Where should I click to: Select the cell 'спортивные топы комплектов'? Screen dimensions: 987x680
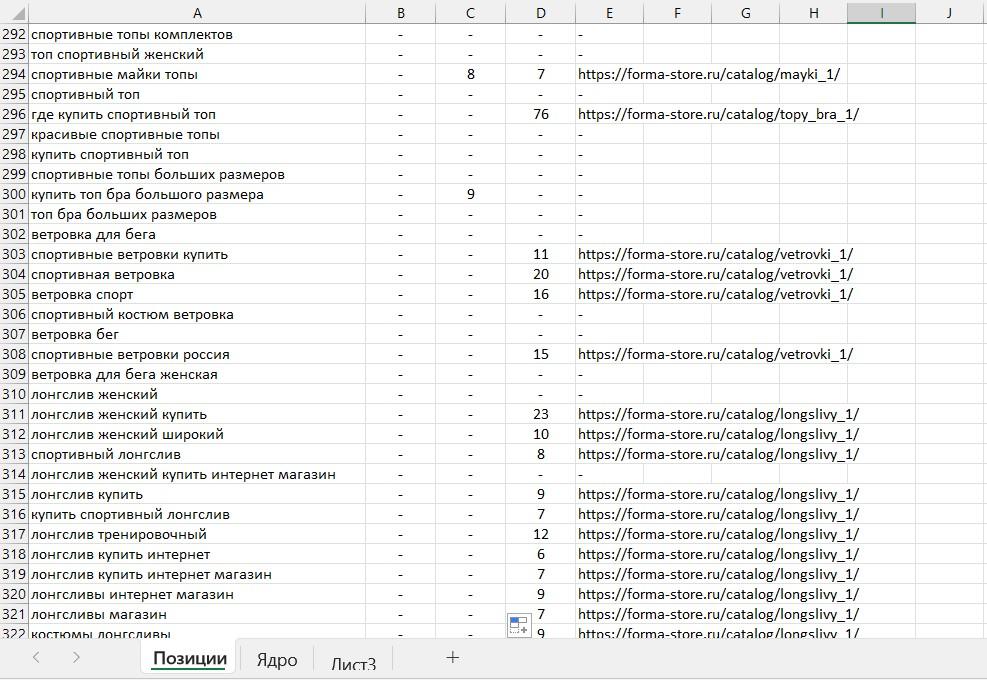click(197, 35)
